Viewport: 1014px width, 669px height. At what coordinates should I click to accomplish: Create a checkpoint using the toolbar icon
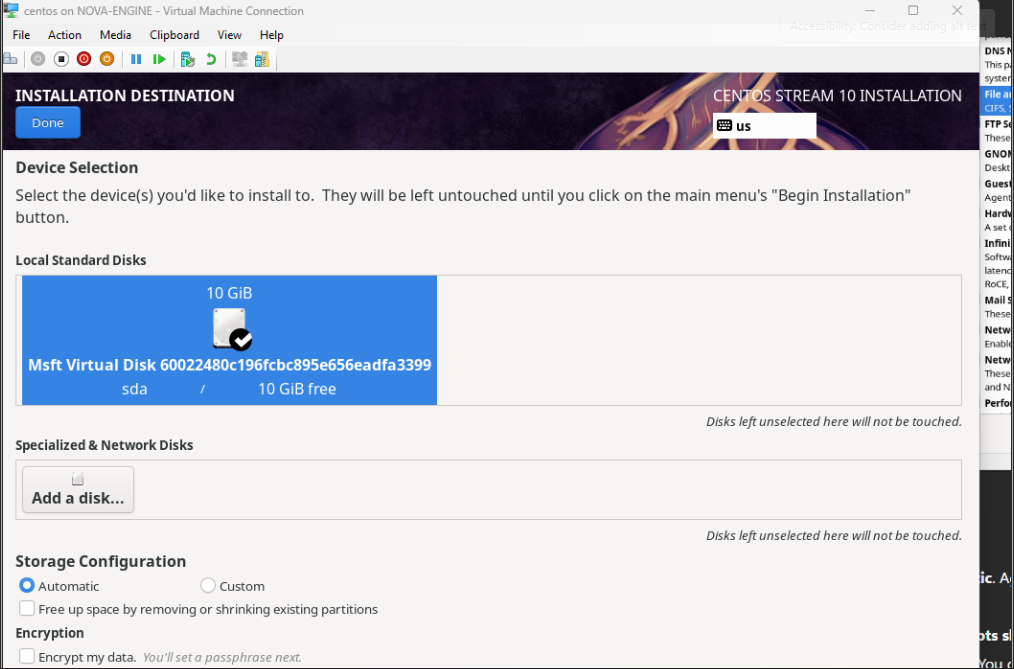click(x=187, y=59)
